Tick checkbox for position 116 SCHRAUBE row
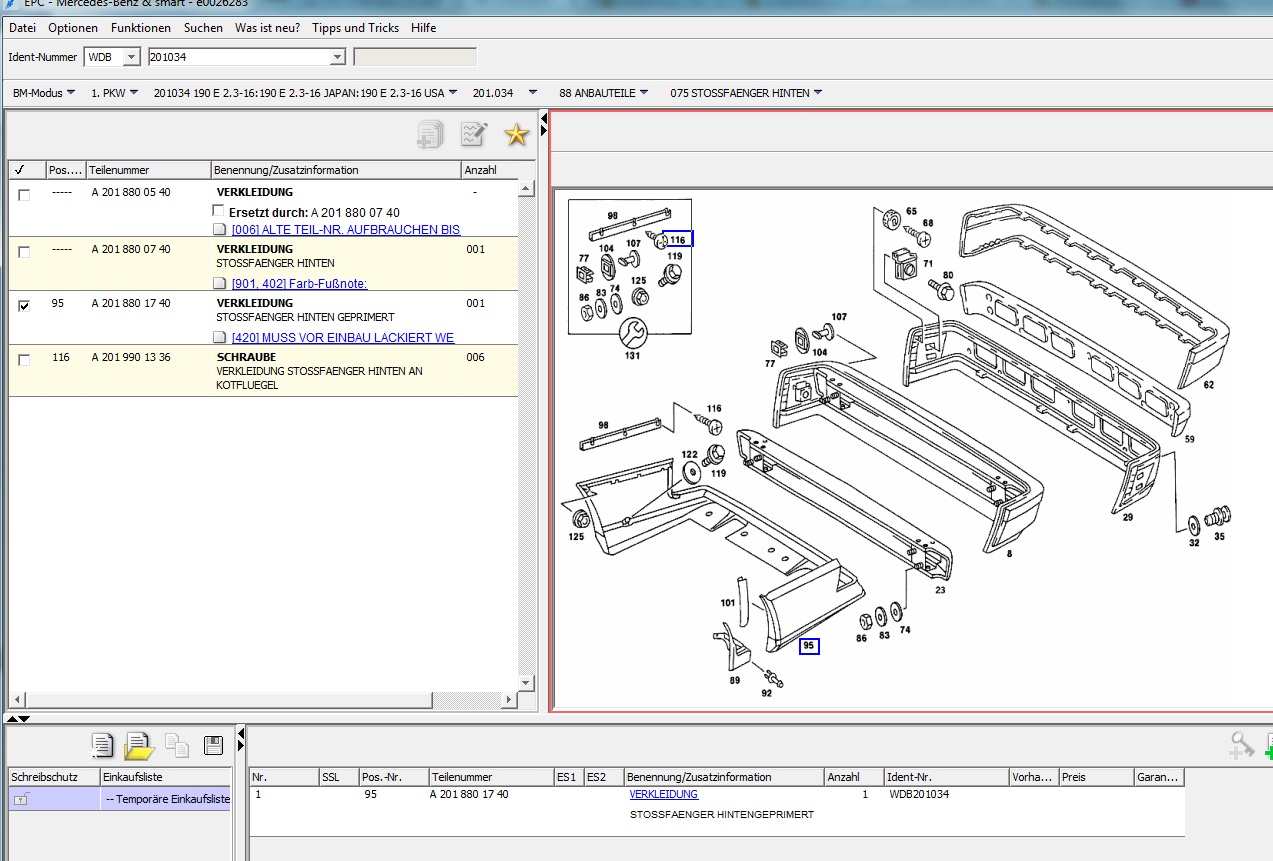 click(24, 360)
